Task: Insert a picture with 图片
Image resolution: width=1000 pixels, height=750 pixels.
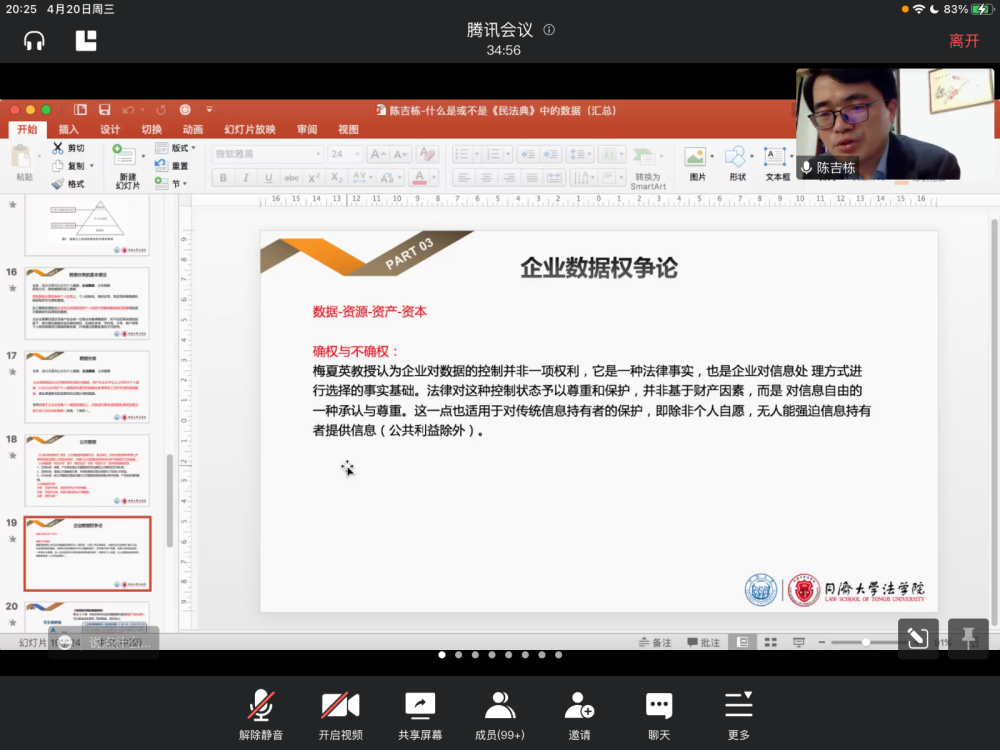Action: pyautogui.click(x=697, y=164)
